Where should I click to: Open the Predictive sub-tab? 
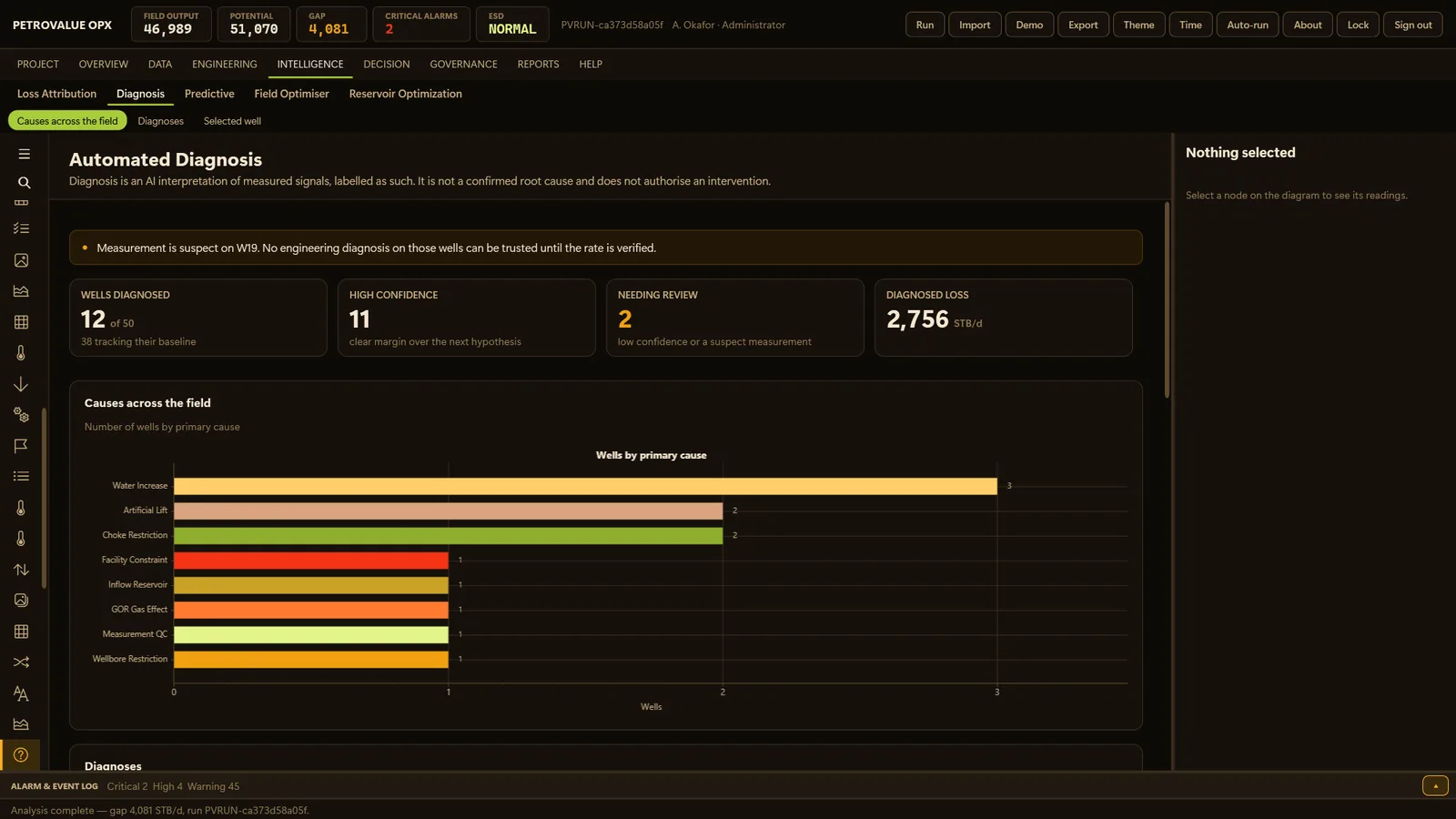[209, 94]
